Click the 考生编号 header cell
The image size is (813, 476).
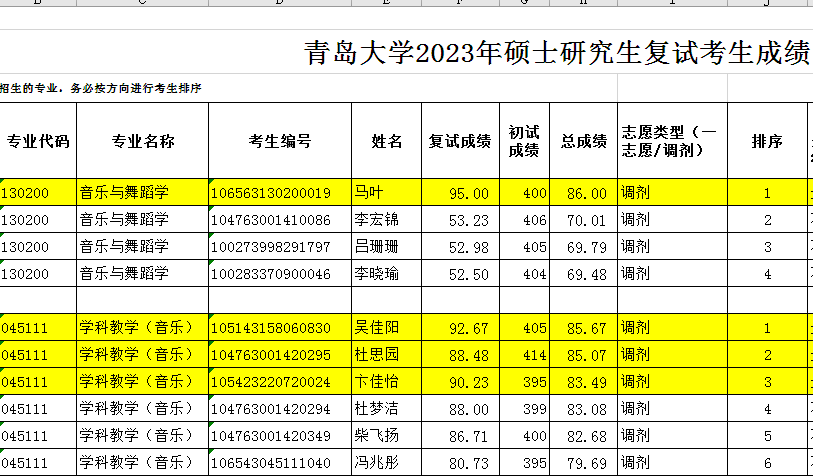279,141
